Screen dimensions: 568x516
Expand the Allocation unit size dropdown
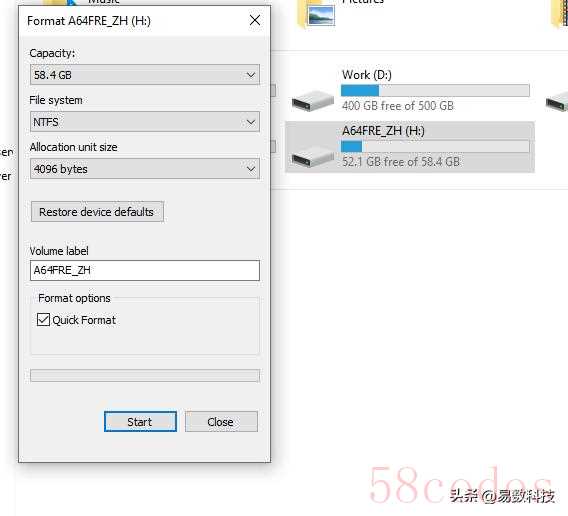[x=145, y=169]
